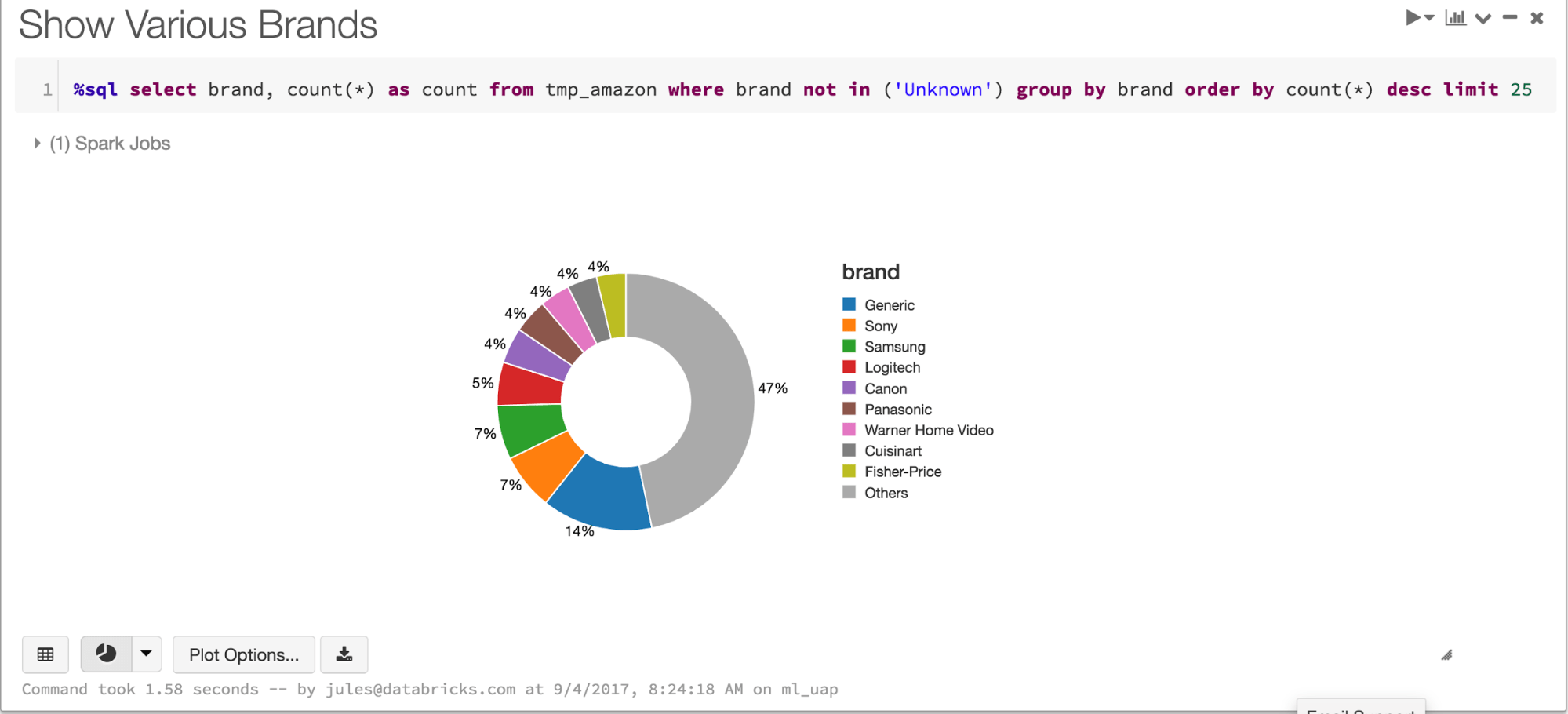Viewport: 1568px width, 714px height.
Task: Click the Generic blue legend swatch
Action: pyautogui.click(x=849, y=304)
